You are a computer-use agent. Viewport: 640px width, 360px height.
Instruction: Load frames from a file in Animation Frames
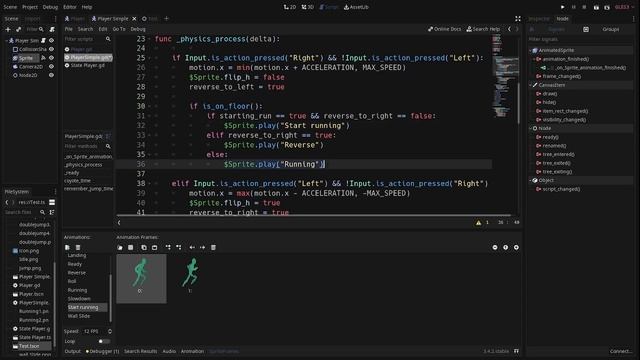tap(120, 247)
